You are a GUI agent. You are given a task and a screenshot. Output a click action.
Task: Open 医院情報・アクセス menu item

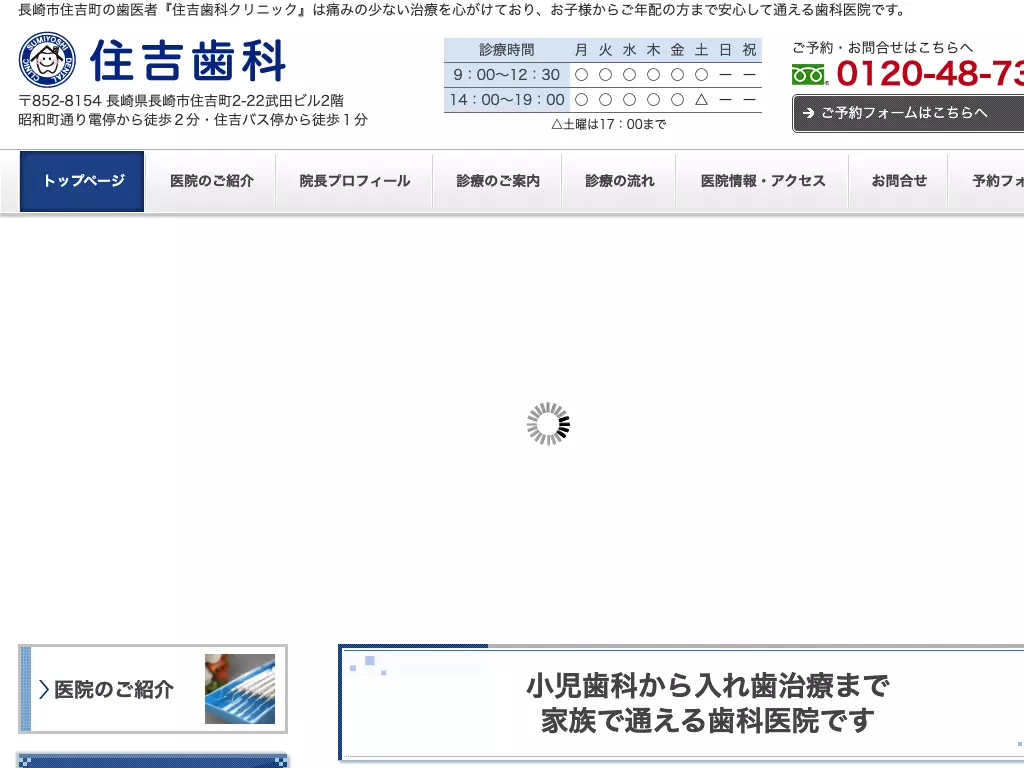(x=763, y=182)
